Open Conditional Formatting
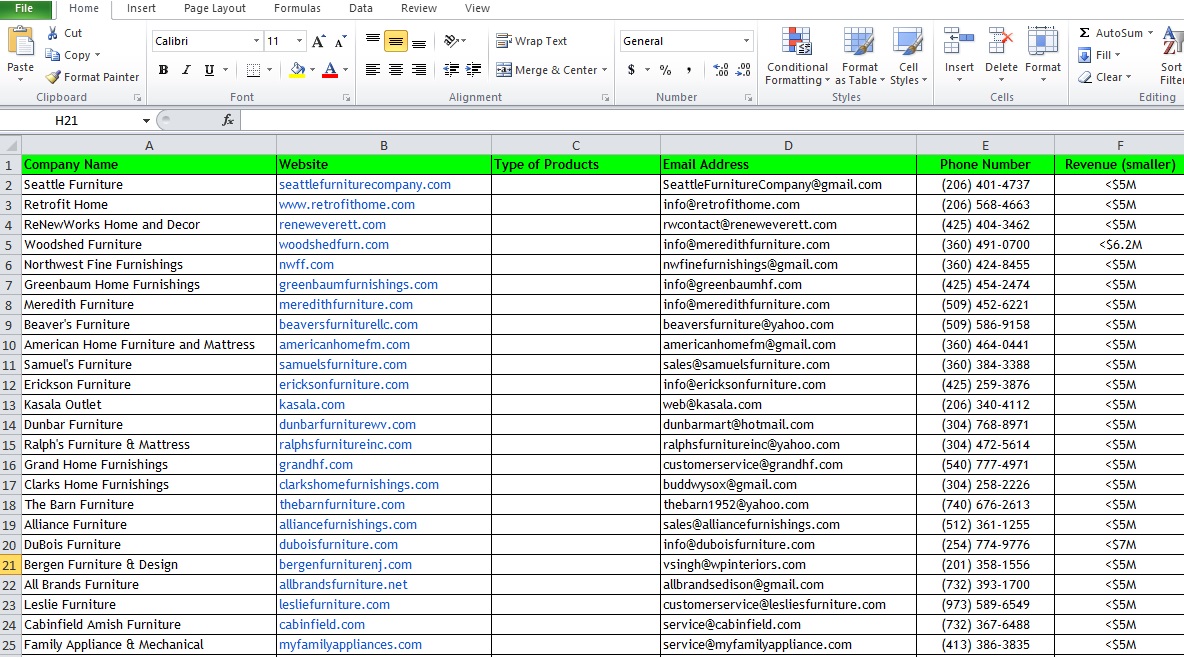 [x=797, y=57]
